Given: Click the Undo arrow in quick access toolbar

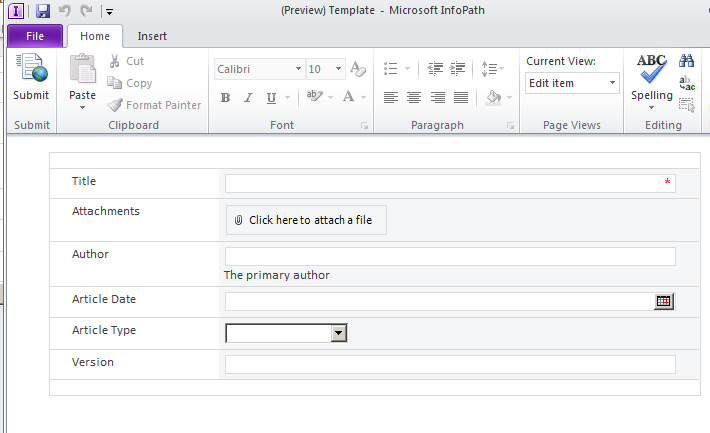Looking at the screenshot, I should pyautogui.click(x=65, y=10).
